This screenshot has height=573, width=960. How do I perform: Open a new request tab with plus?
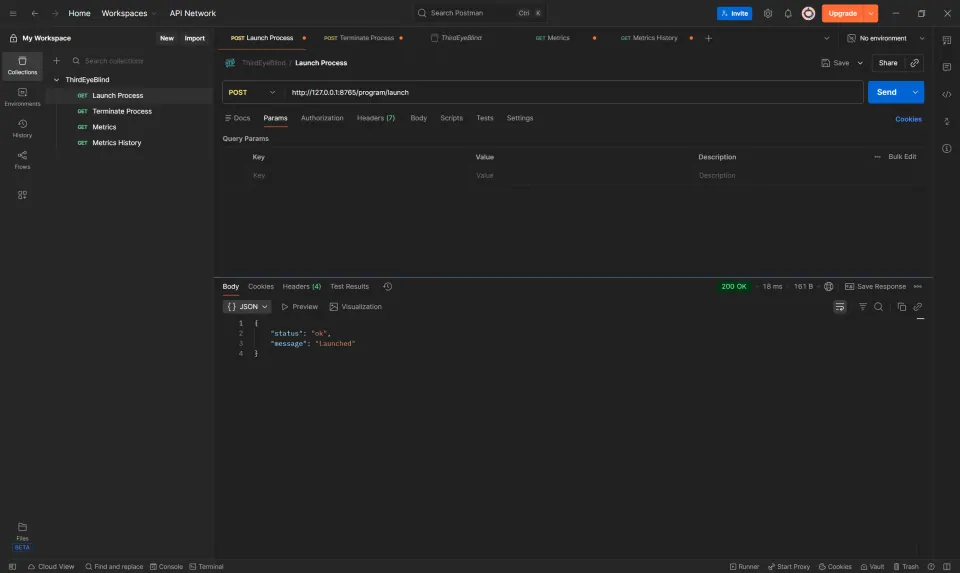[708, 38]
